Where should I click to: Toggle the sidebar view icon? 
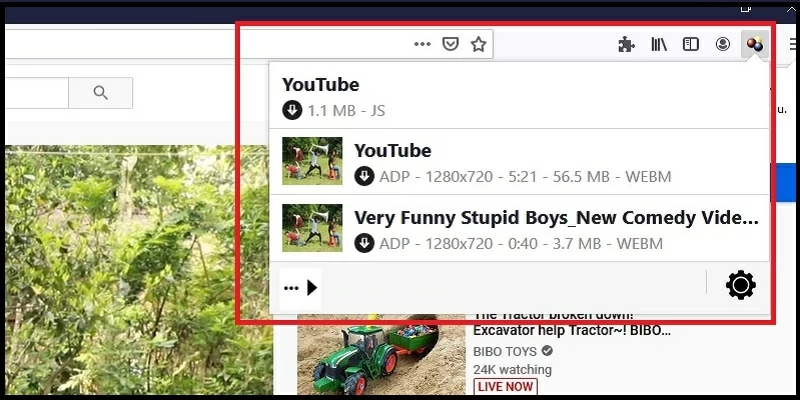pos(690,44)
